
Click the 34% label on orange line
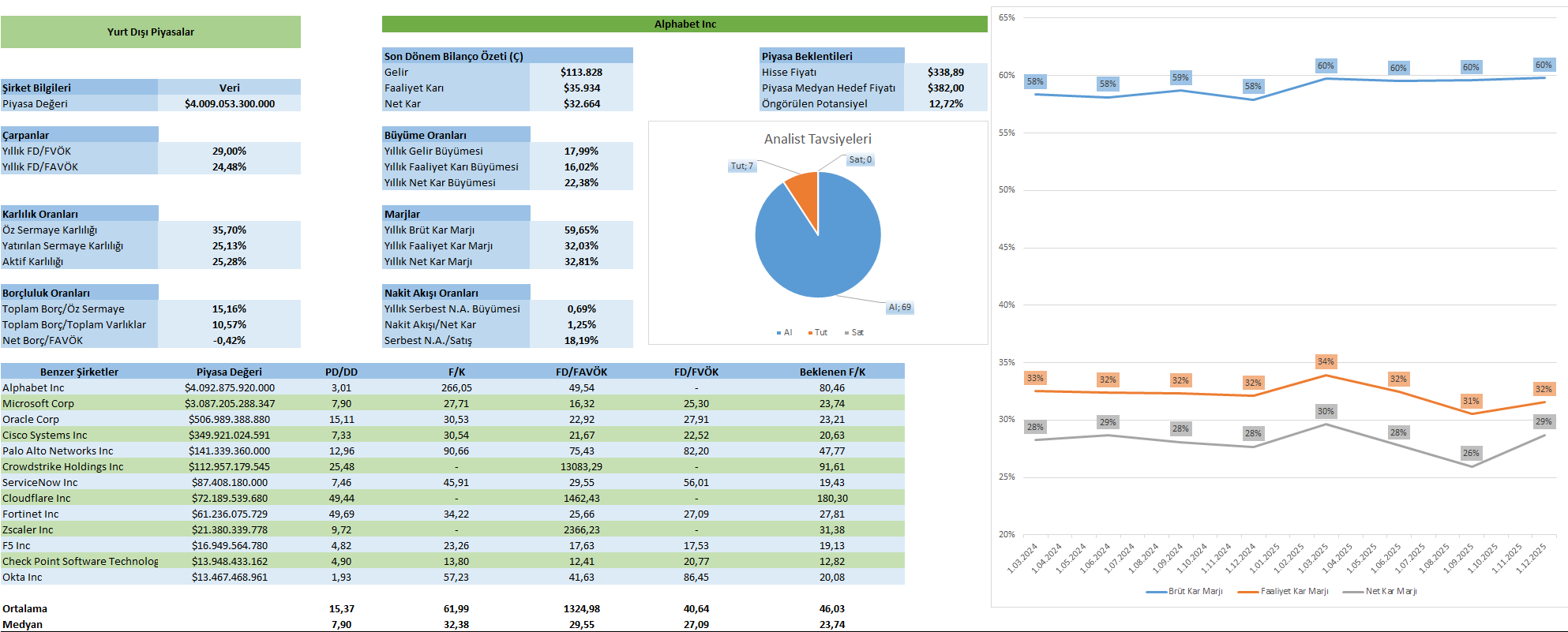1325,361
